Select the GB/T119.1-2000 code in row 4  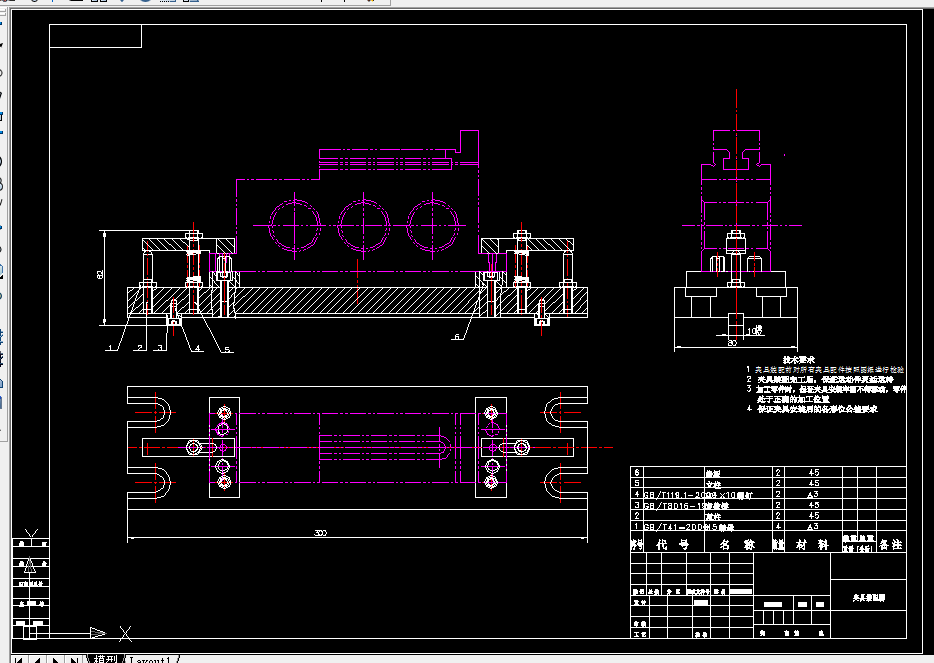[x=678, y=494]
